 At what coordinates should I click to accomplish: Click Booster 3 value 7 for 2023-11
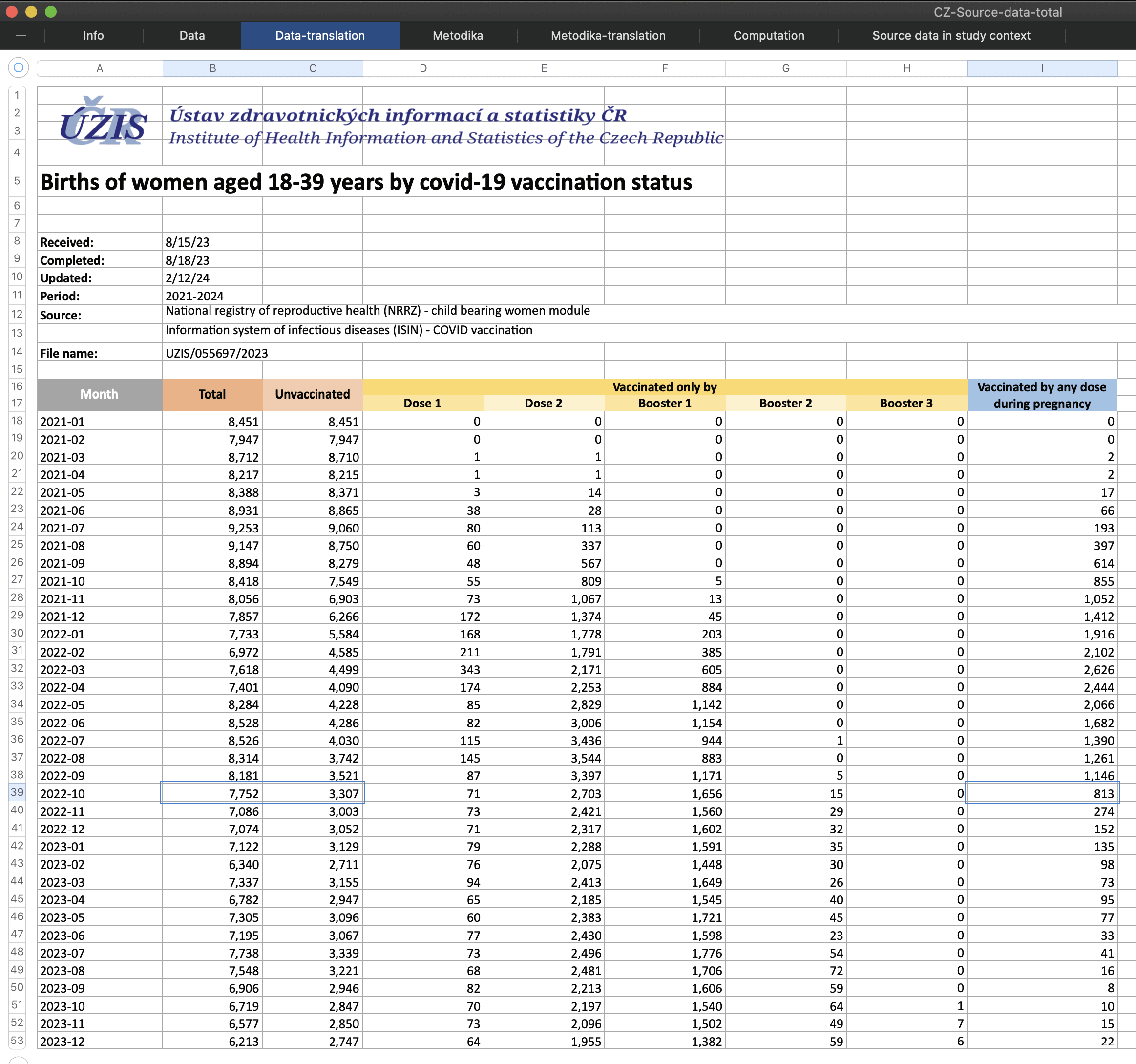[x=906, y=1023]
